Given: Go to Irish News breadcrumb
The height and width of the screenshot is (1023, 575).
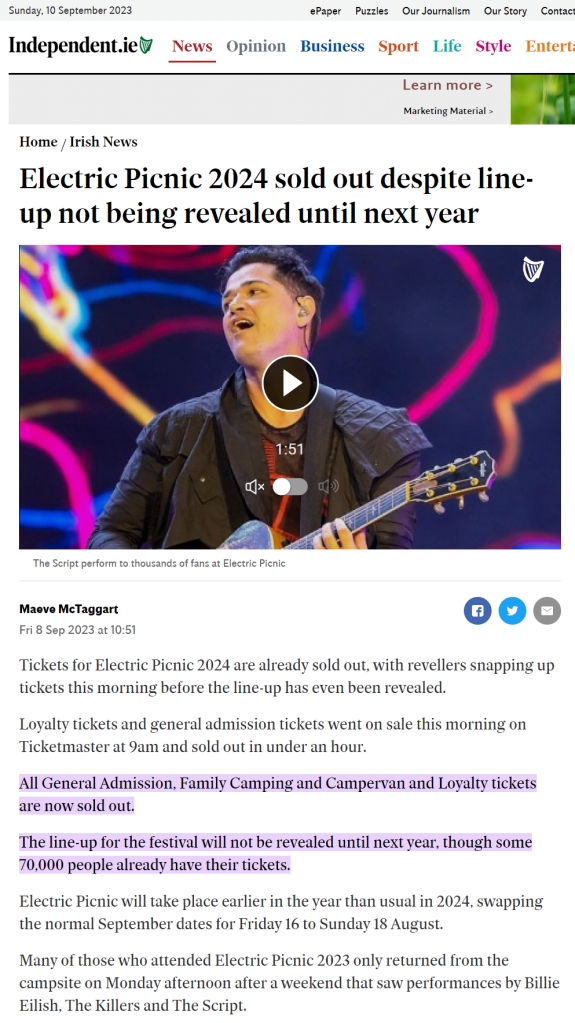Looking at the screenshot, I should pyautogui.click(x=103, y=142).
